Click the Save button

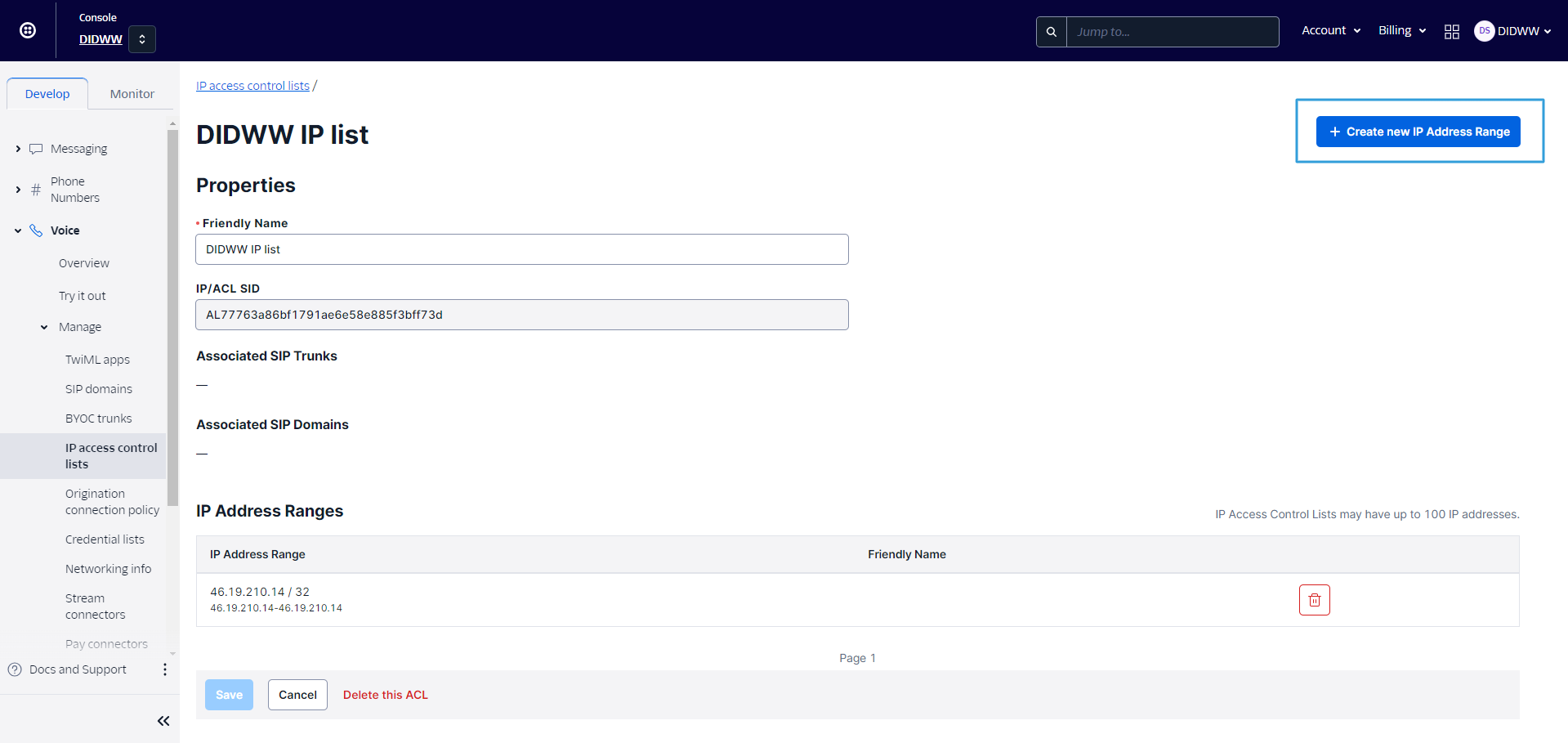pyautogui.click(x=229, y=695)
